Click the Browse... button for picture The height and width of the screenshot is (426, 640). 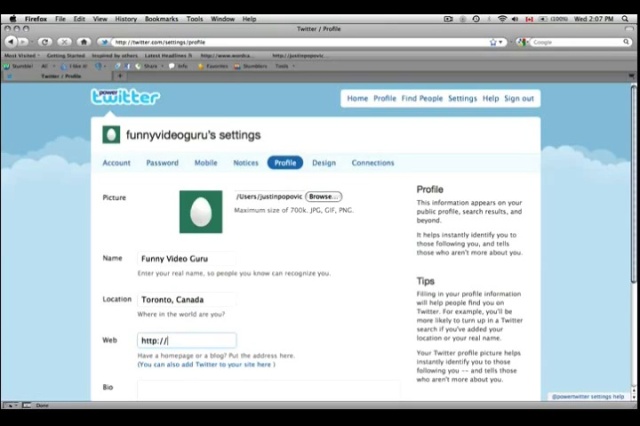[x=324, y=197]
